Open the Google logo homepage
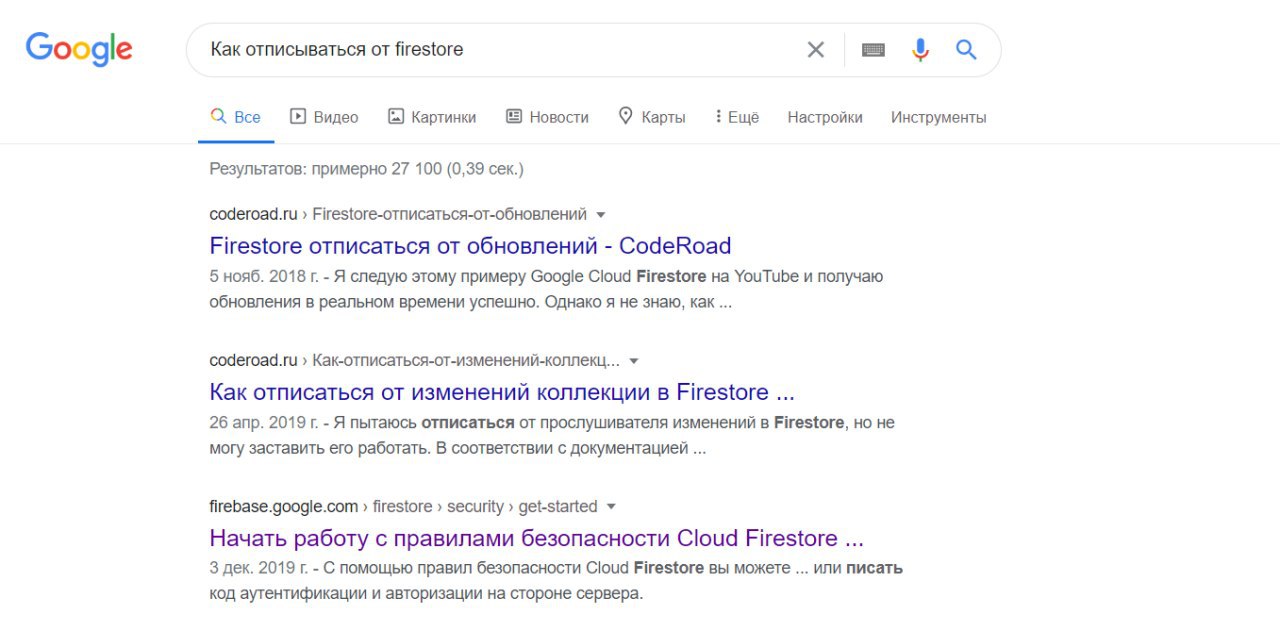The width and height of the screenshot is (1280, 631). (x=79, y=49)
